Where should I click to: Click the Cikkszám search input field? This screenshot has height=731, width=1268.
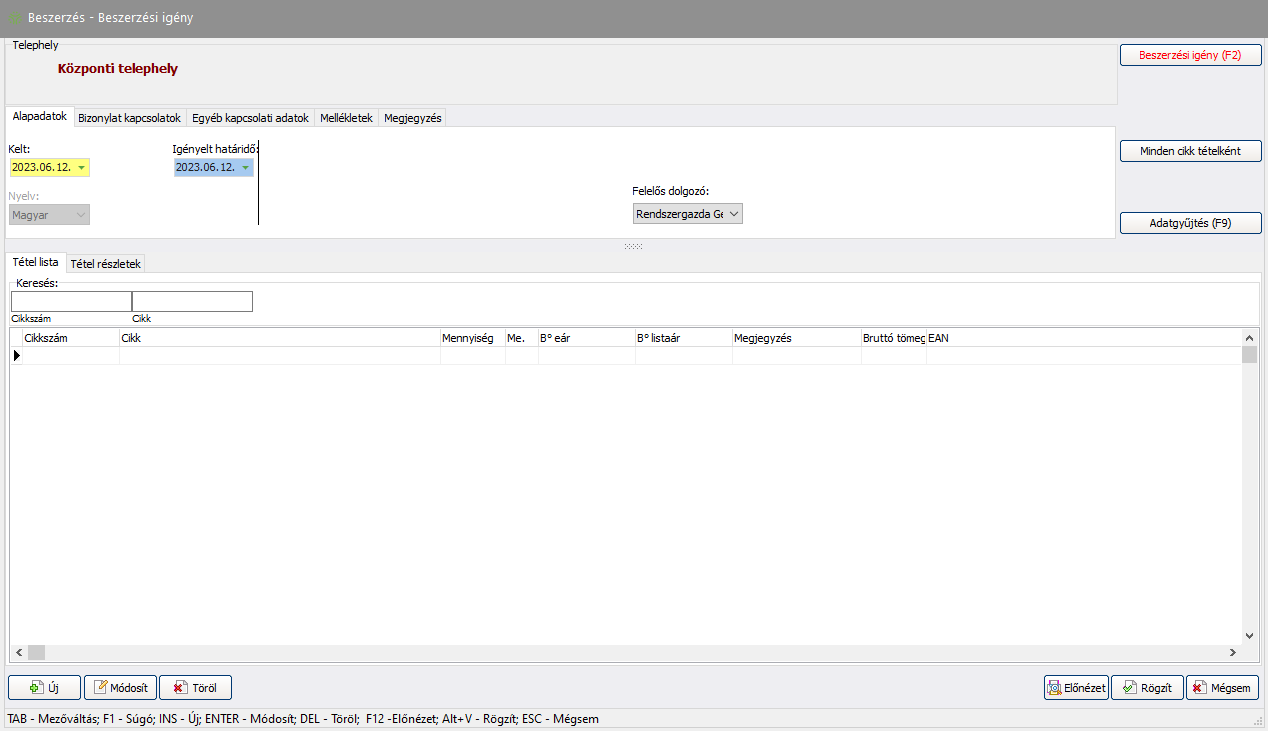71,301
